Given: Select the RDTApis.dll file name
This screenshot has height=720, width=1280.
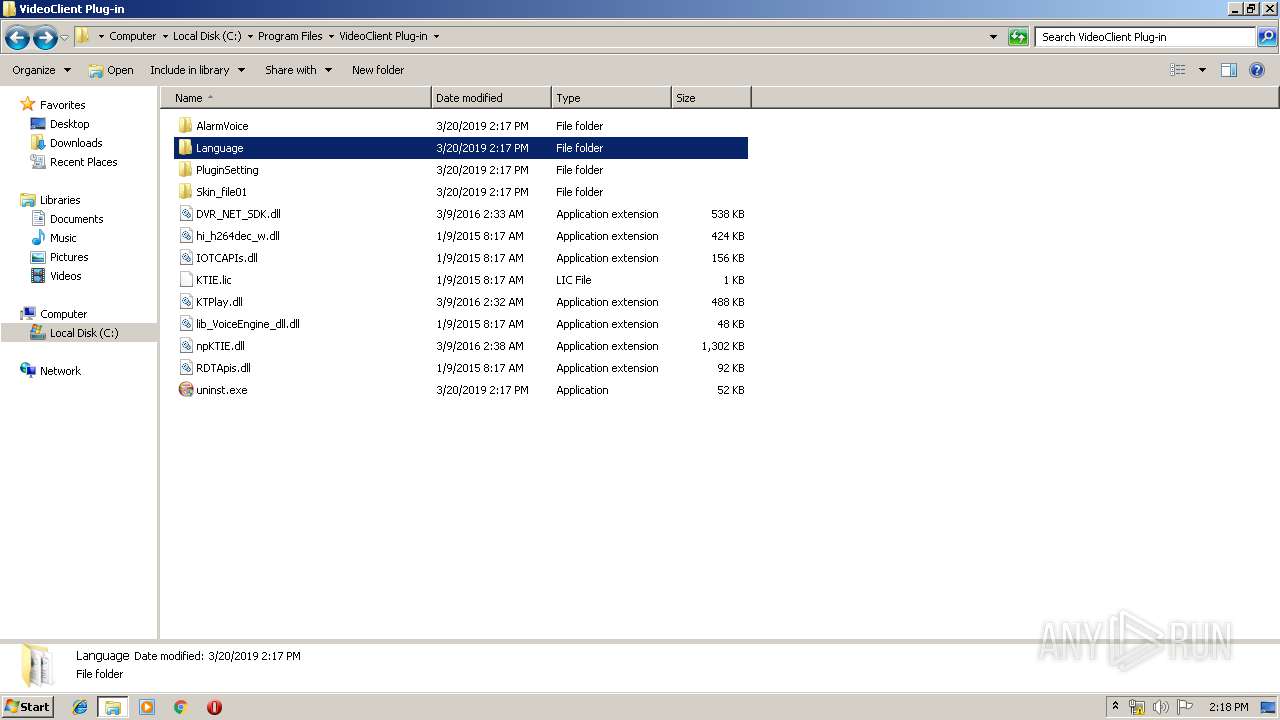Looking at the screenshot, I should (223, 368).
